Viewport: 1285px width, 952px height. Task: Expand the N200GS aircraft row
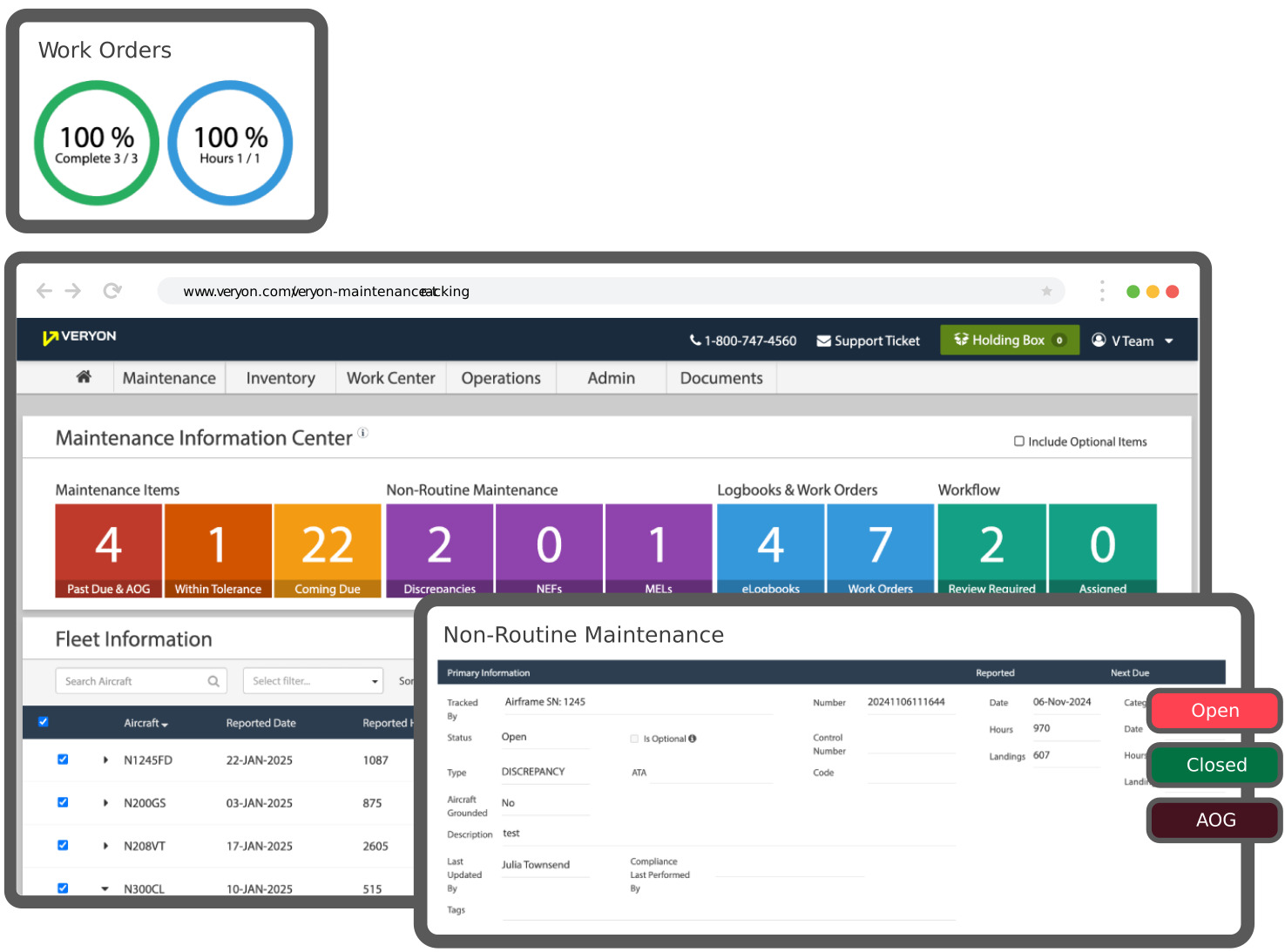[105, 803]
